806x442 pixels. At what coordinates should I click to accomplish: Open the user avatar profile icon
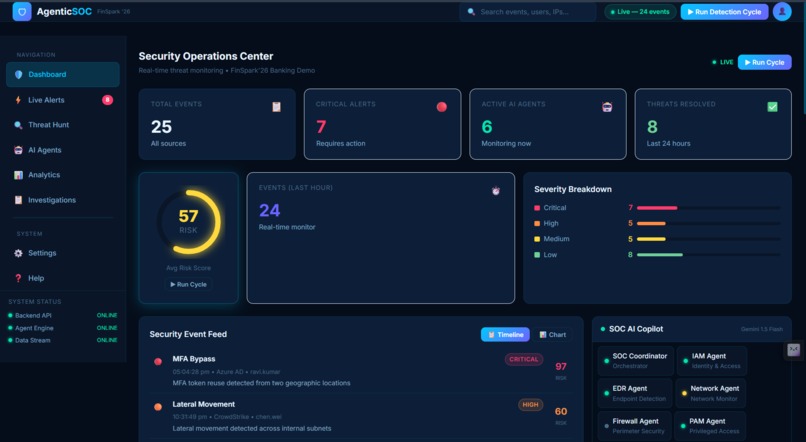click(x=782, y=11)
